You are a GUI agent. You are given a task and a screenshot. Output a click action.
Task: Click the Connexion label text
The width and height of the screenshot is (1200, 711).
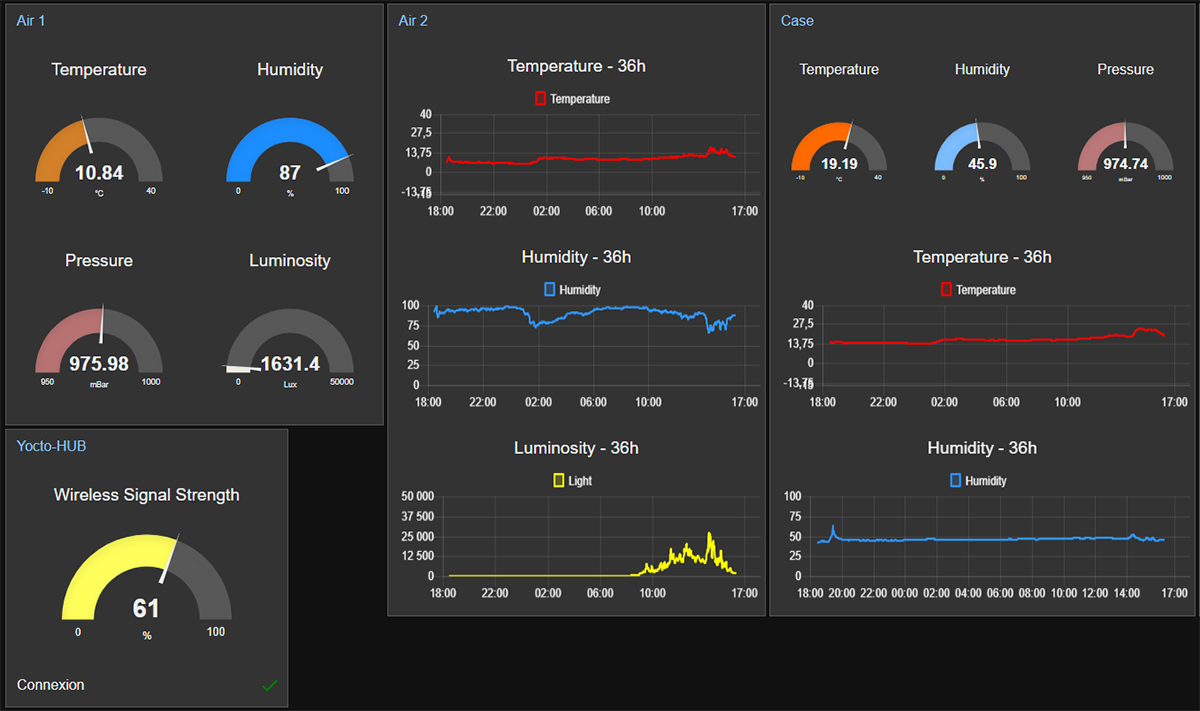(51, 685)
